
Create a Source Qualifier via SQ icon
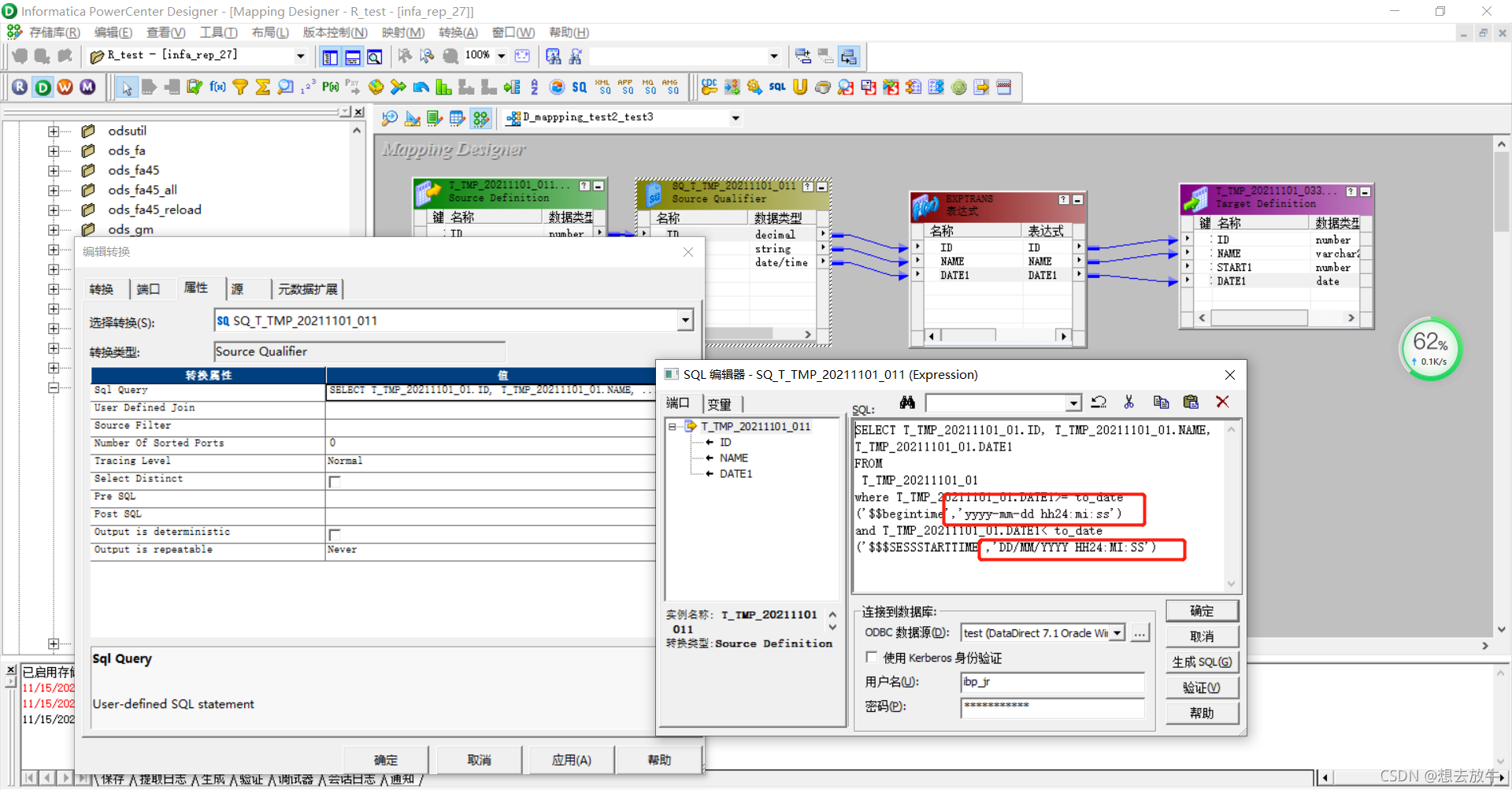point(580,87)
